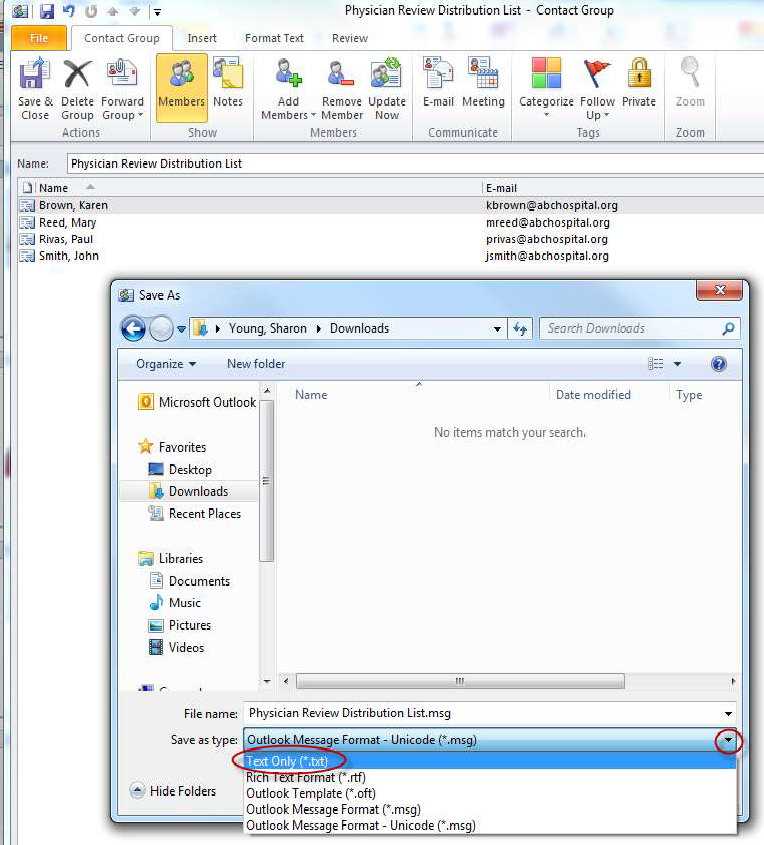Click the Redo icon in quick access toolbar

91,11
